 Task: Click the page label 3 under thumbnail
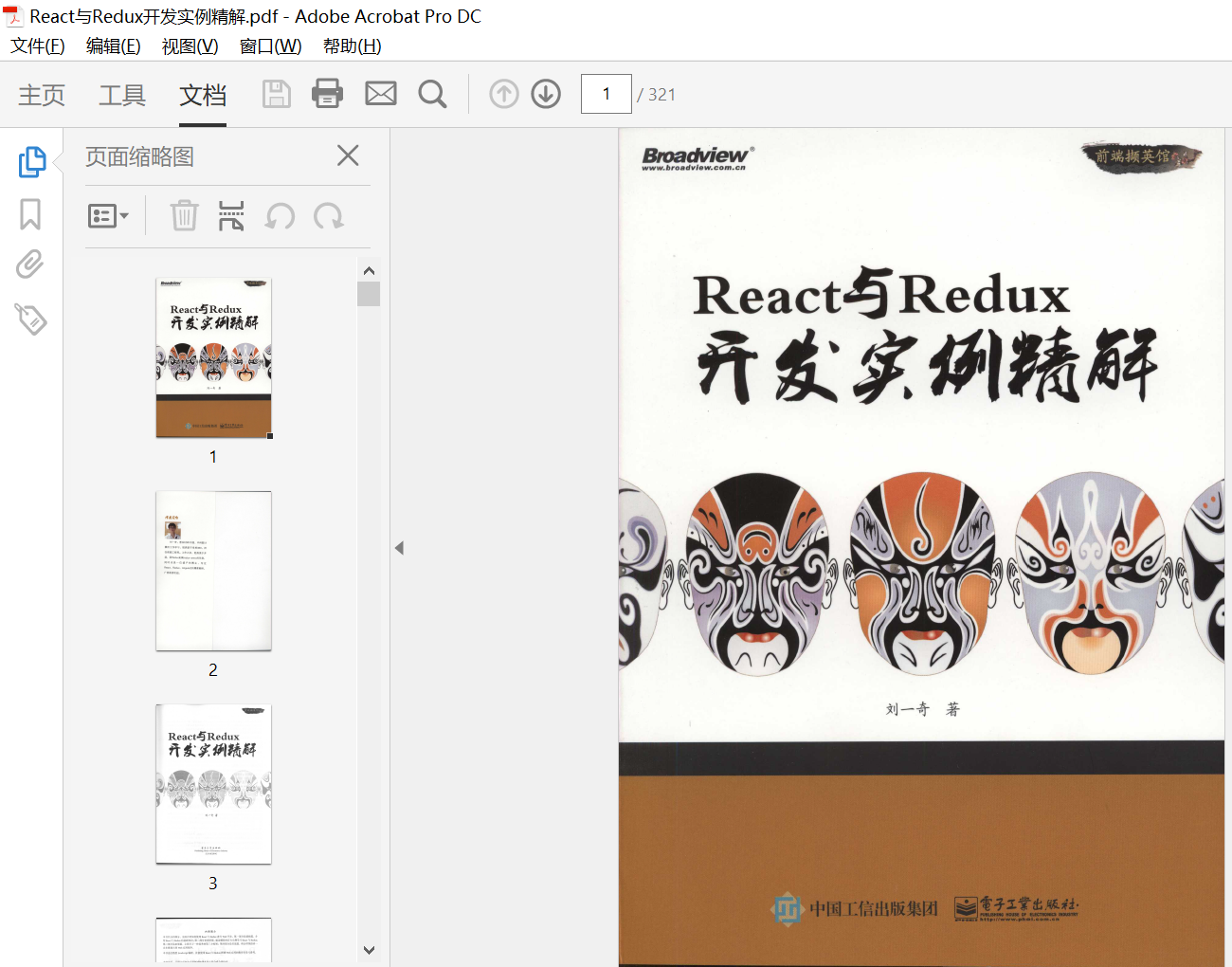point(213,884)
